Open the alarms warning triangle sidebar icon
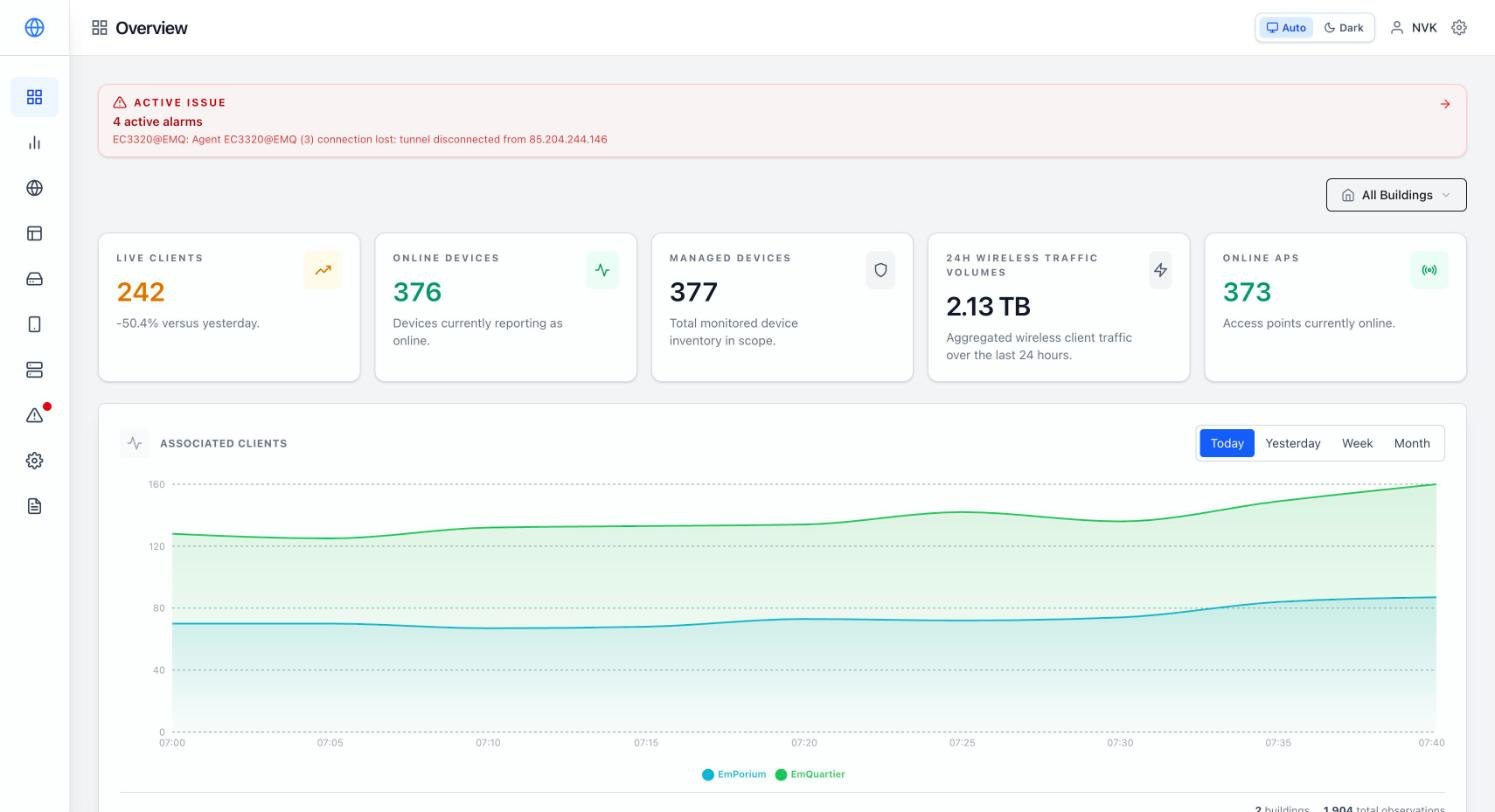 point(34,416)
